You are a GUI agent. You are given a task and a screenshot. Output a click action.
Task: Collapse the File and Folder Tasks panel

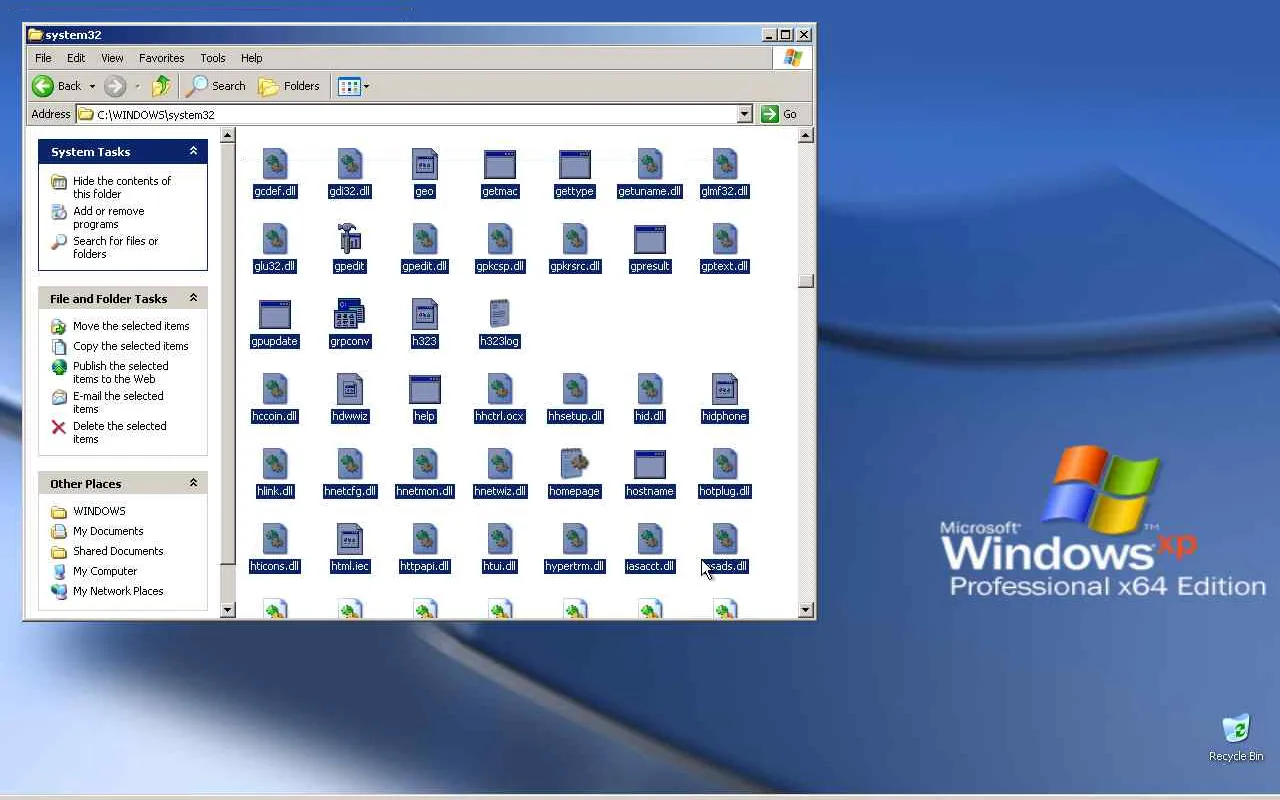(193, 298)
